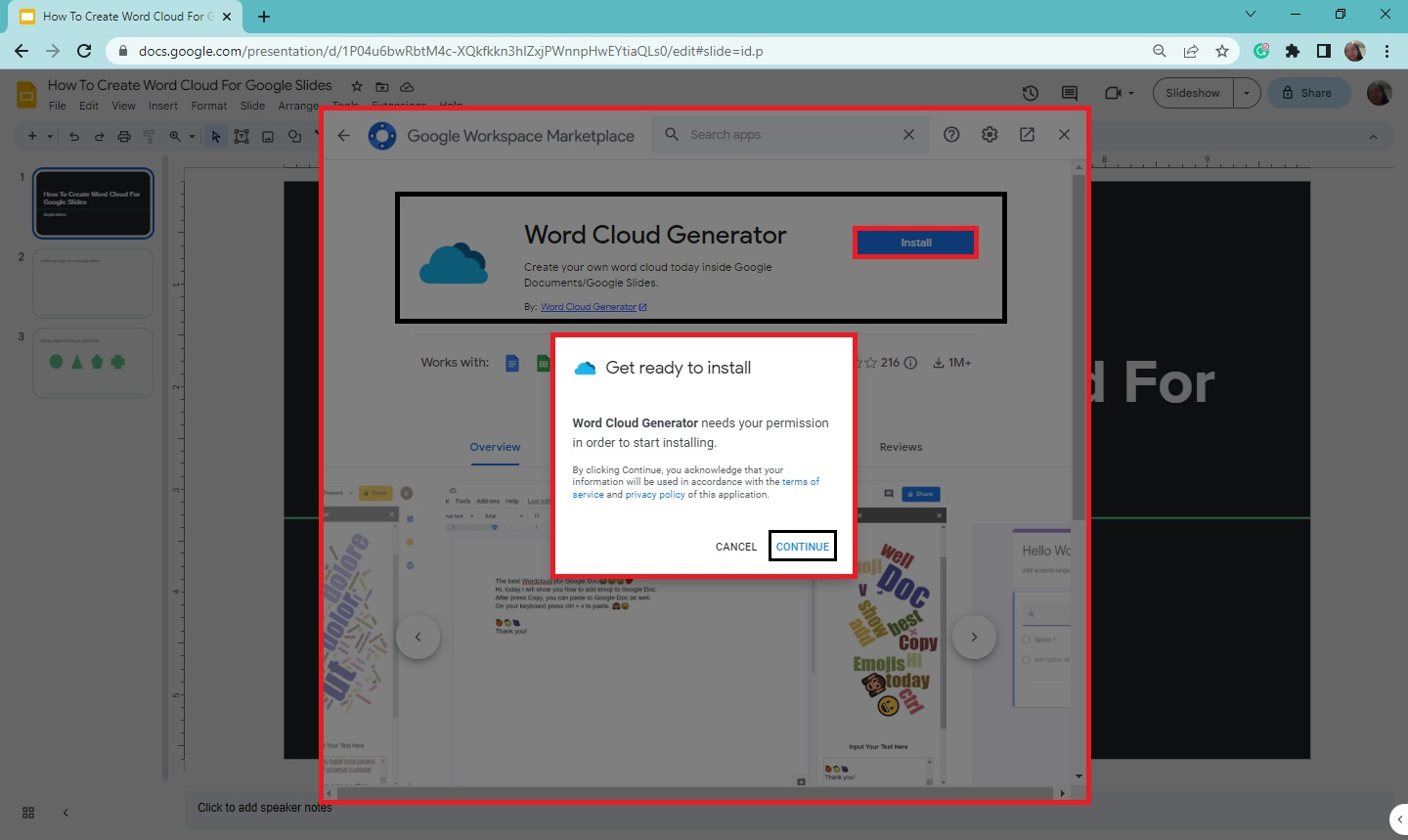The image size is (1408, 840).
Task: Activate the paint format tool
Action: pyautogui.click(x=150, y=136)
